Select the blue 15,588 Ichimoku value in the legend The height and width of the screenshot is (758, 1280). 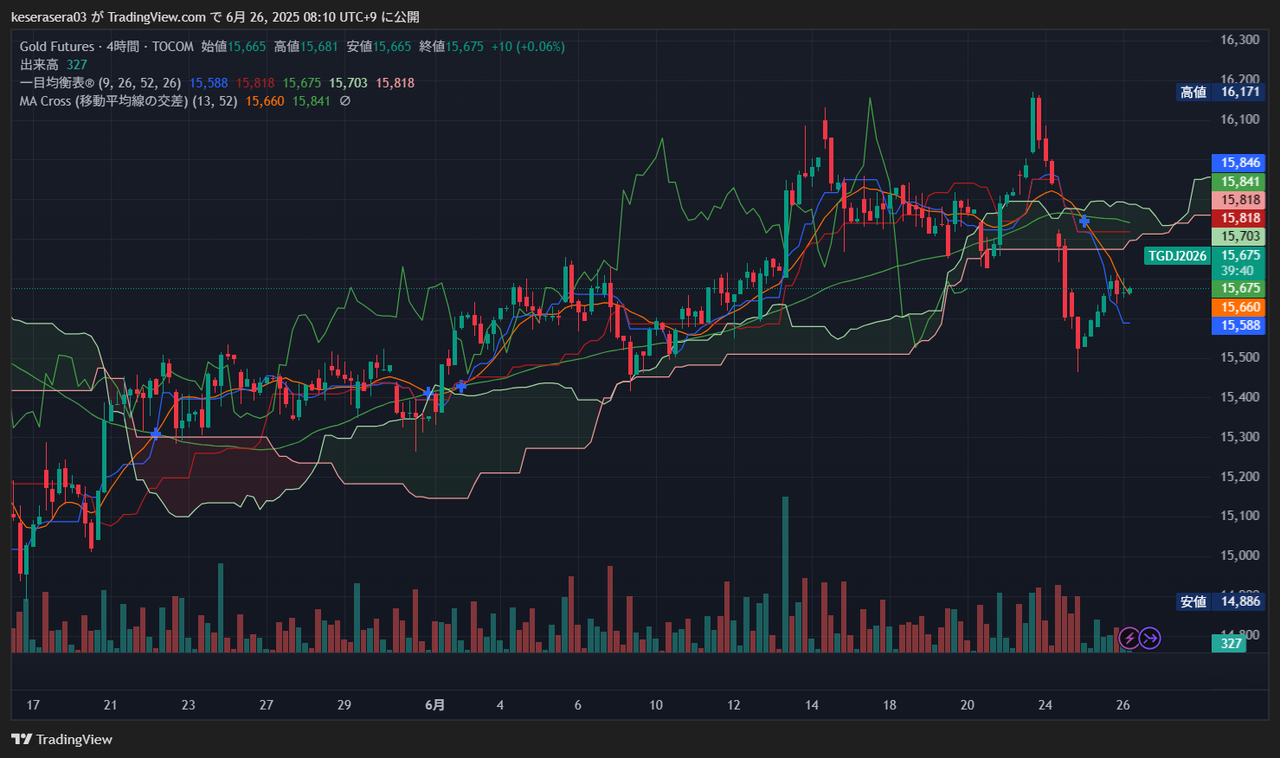pos(208,83)
